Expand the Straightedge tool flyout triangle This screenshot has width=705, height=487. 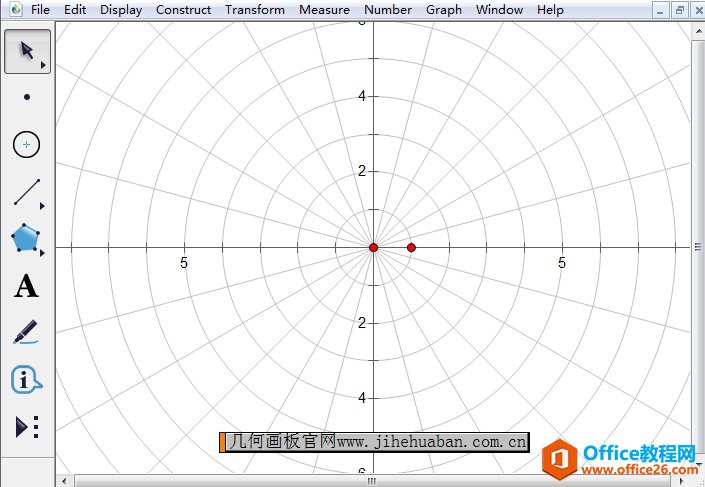(43, 206)
